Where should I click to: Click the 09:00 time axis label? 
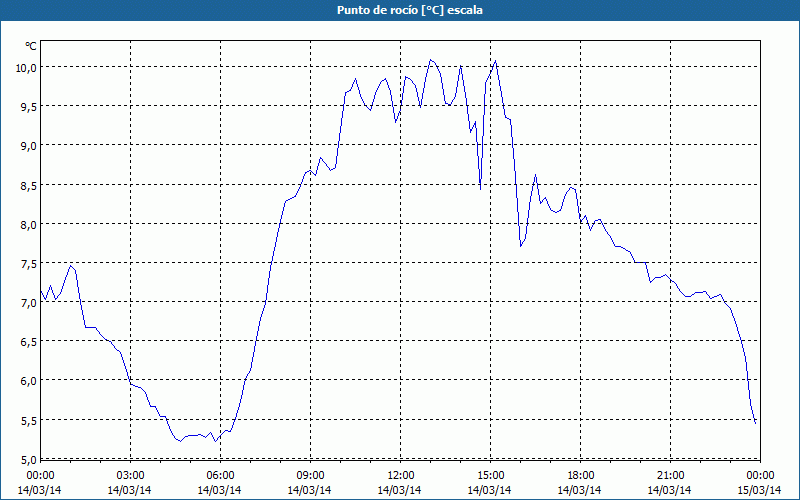coord(311,475)
